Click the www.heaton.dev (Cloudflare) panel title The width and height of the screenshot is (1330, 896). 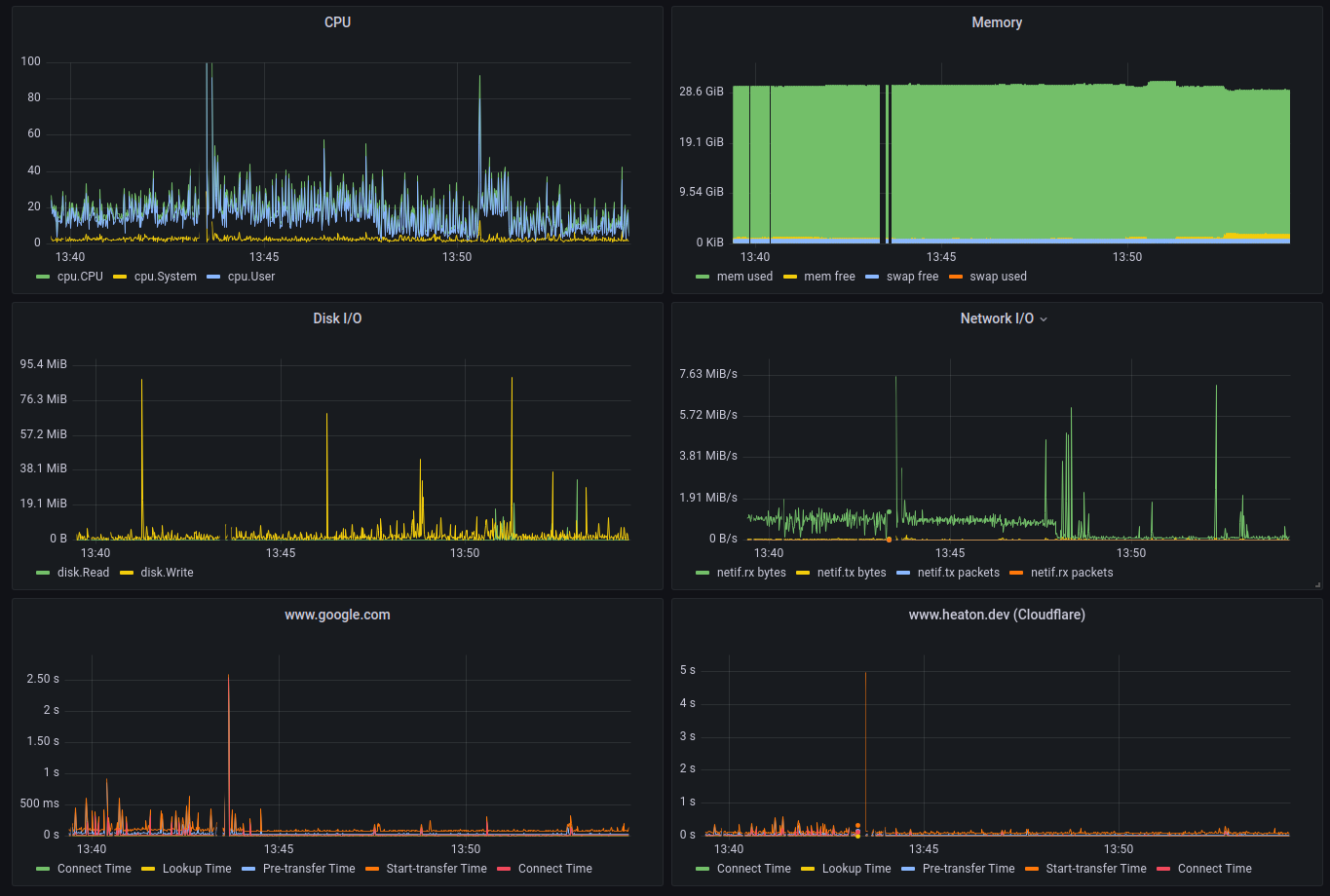997,615
